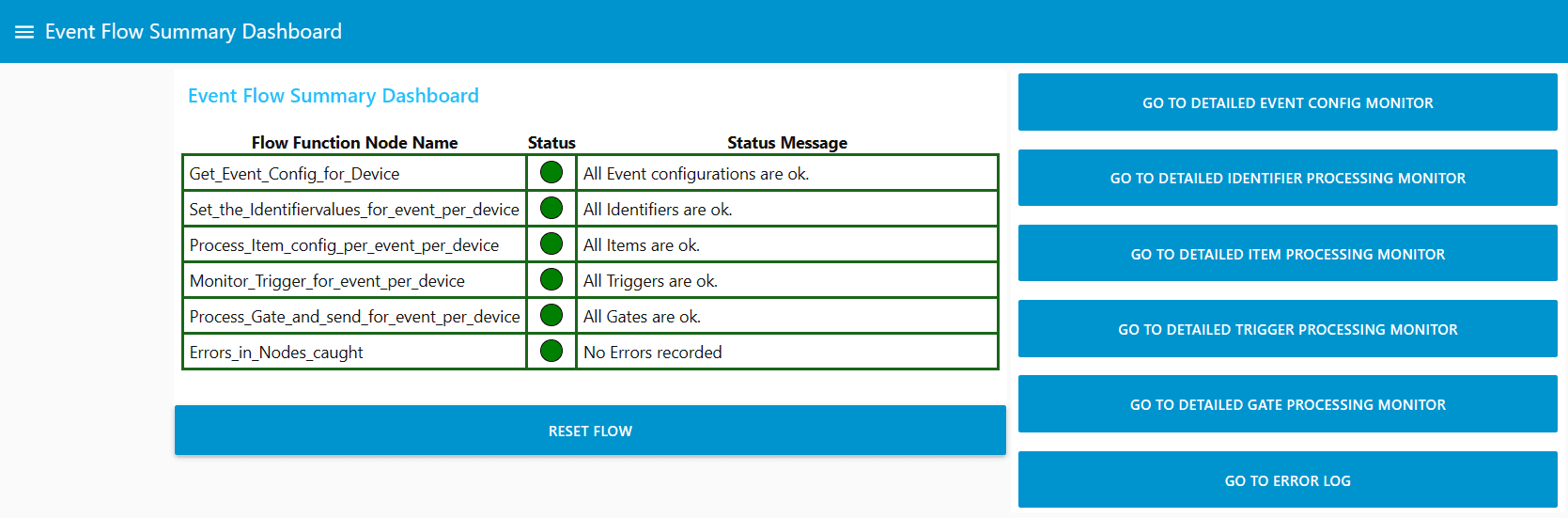1568x518 pixels.
Task: Open the hamburger navigation menu
Action: point(24,32)
